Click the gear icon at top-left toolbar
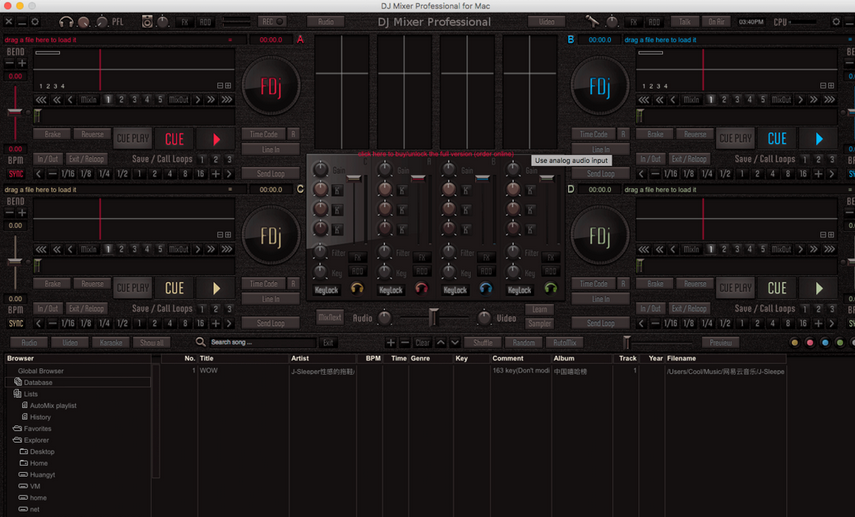The width and height of the screenshot is (855, 517). coord(35,22)
